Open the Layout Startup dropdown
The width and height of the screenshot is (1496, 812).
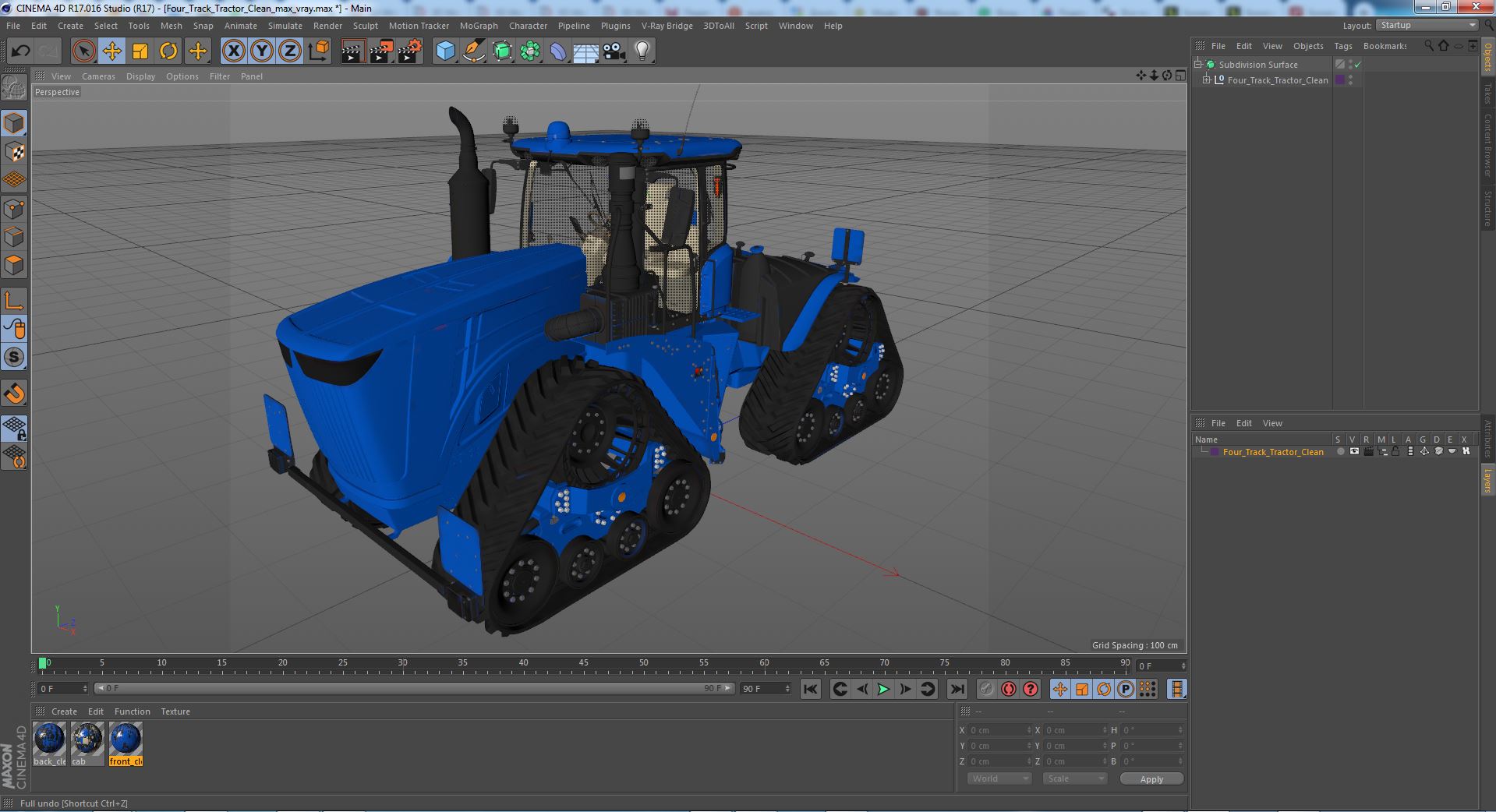tap(1427, 26)
